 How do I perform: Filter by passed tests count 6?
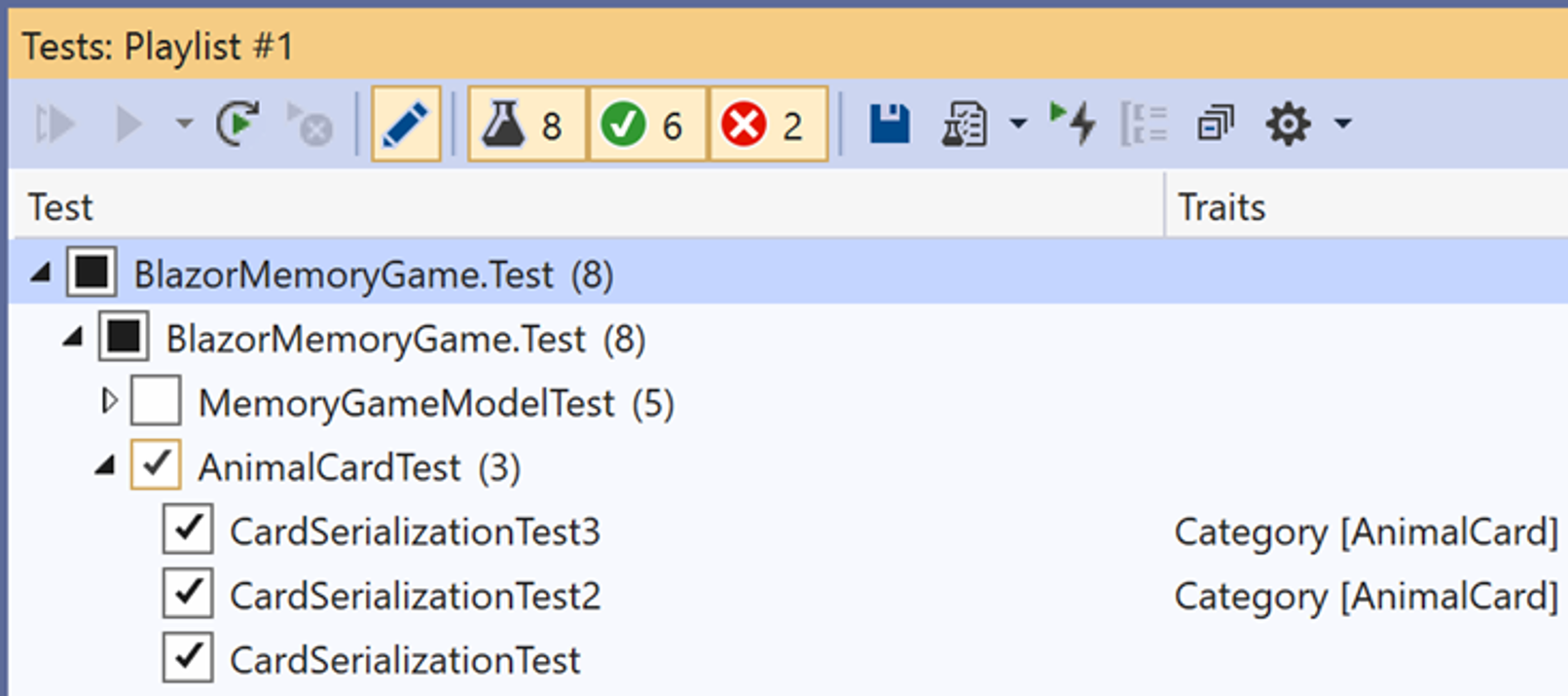[x=647, y=124]
